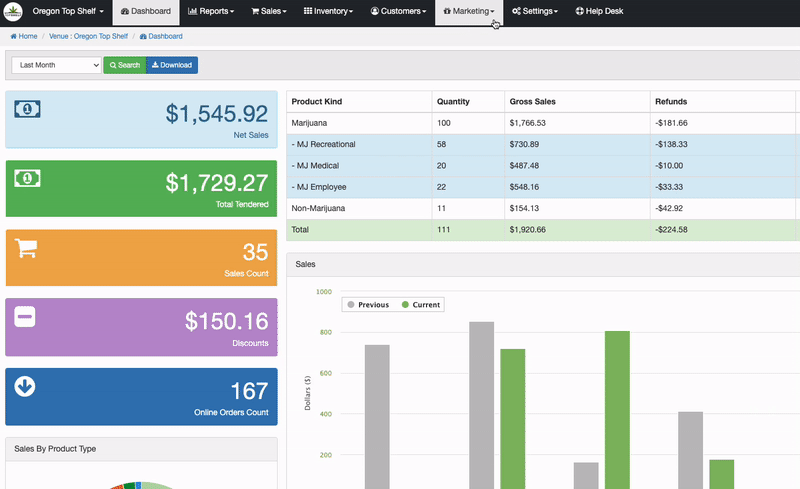Click the shopping cart icon on Sales Count card
This screenshot has width=800, height=489.
tap(26, 248)
